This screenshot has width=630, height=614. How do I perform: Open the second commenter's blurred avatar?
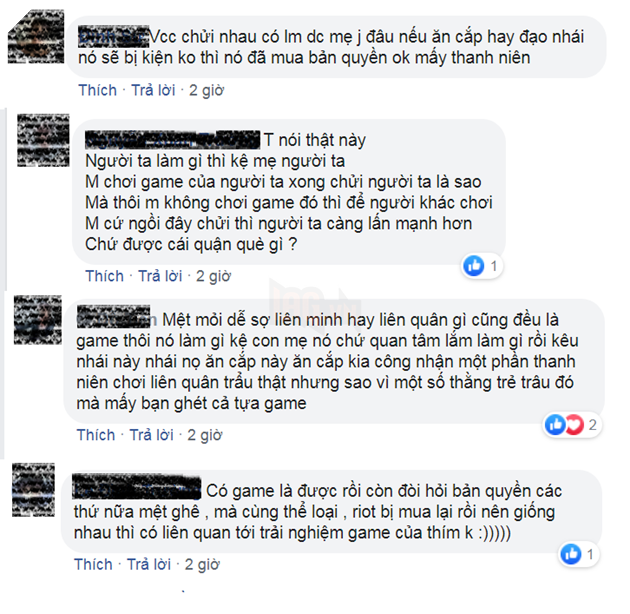point(43,140)
